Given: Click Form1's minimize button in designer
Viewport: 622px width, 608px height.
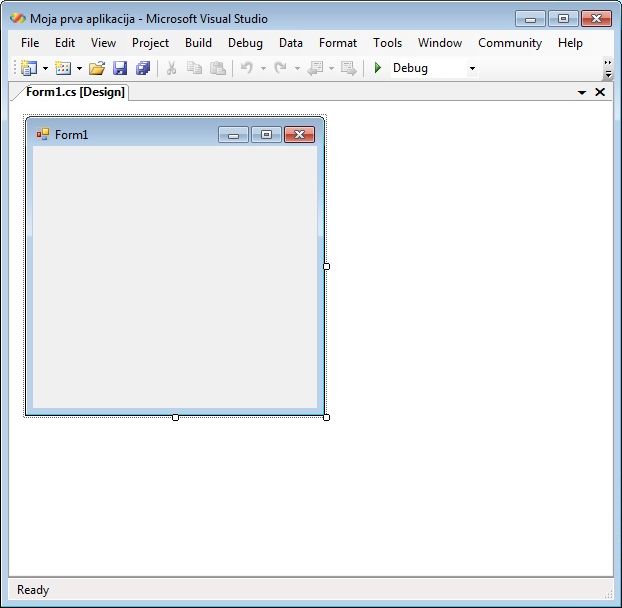Looking at the screenshot, I should 233,135.
